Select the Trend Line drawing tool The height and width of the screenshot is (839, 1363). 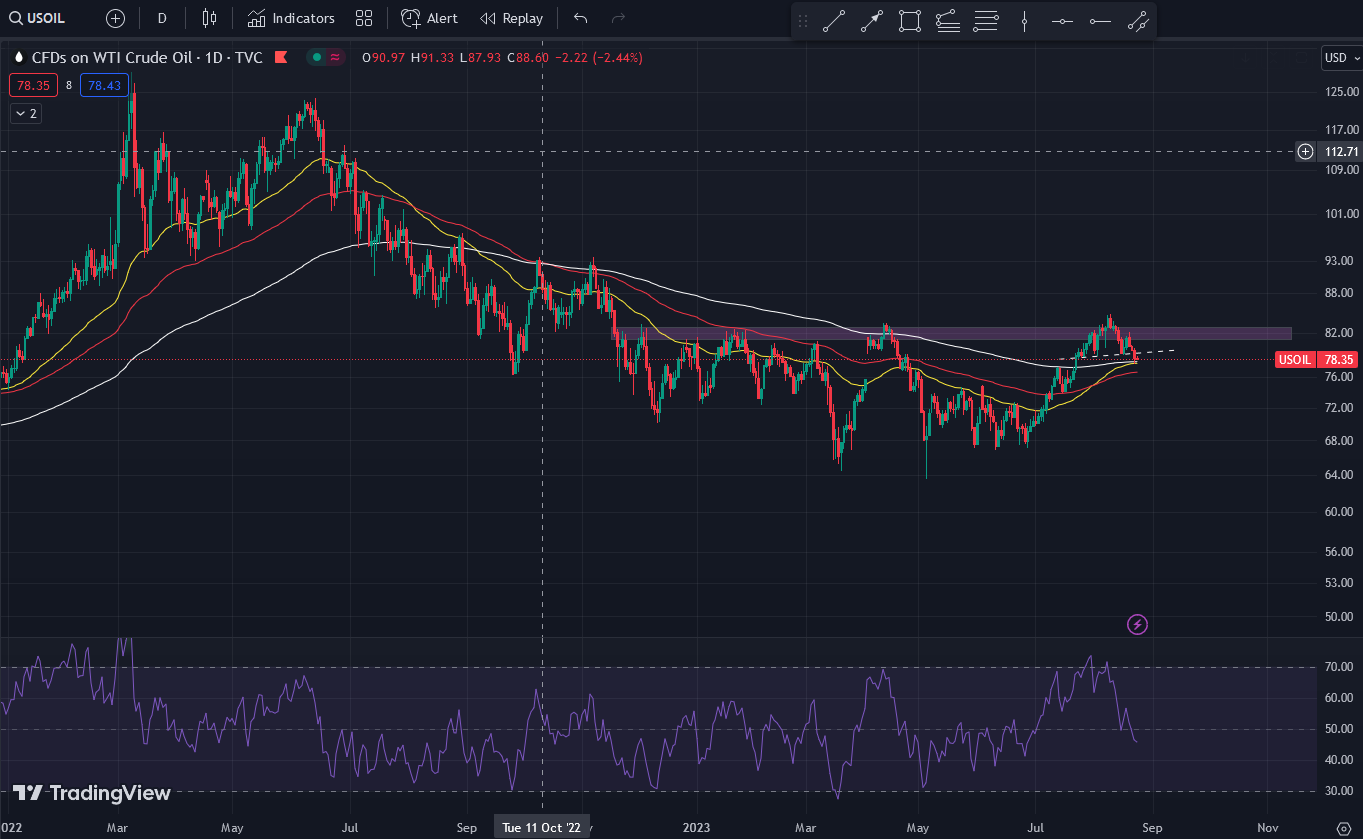(x=834, y=20)
